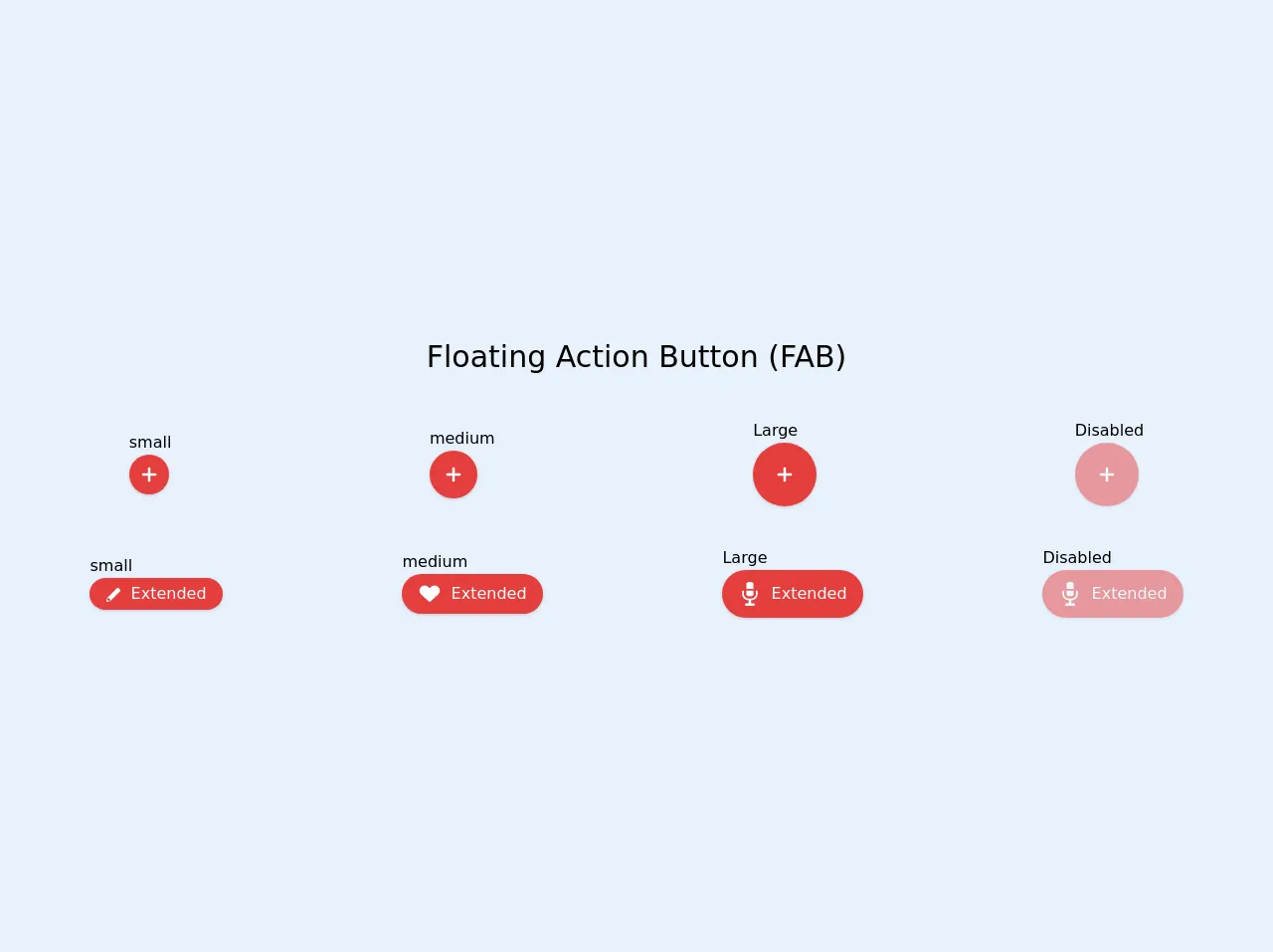
Task: Click the Floating Action Button (FAB) heading
Action: (x=636, y=356)
